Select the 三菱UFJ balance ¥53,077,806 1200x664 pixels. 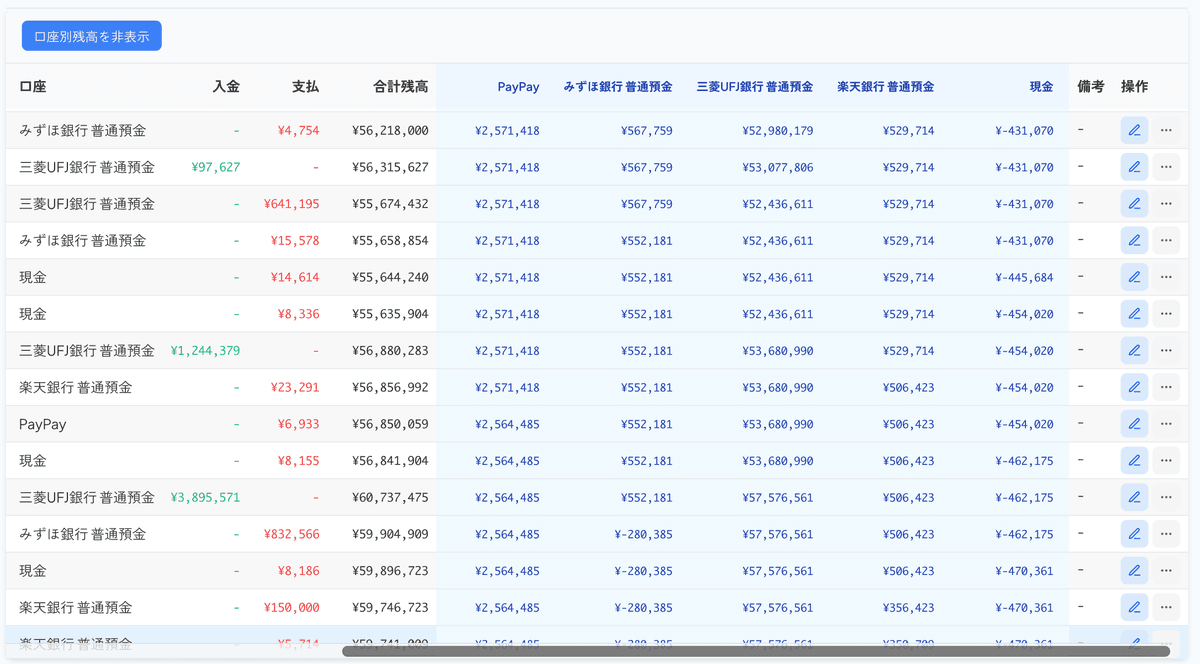click(778, 167)
